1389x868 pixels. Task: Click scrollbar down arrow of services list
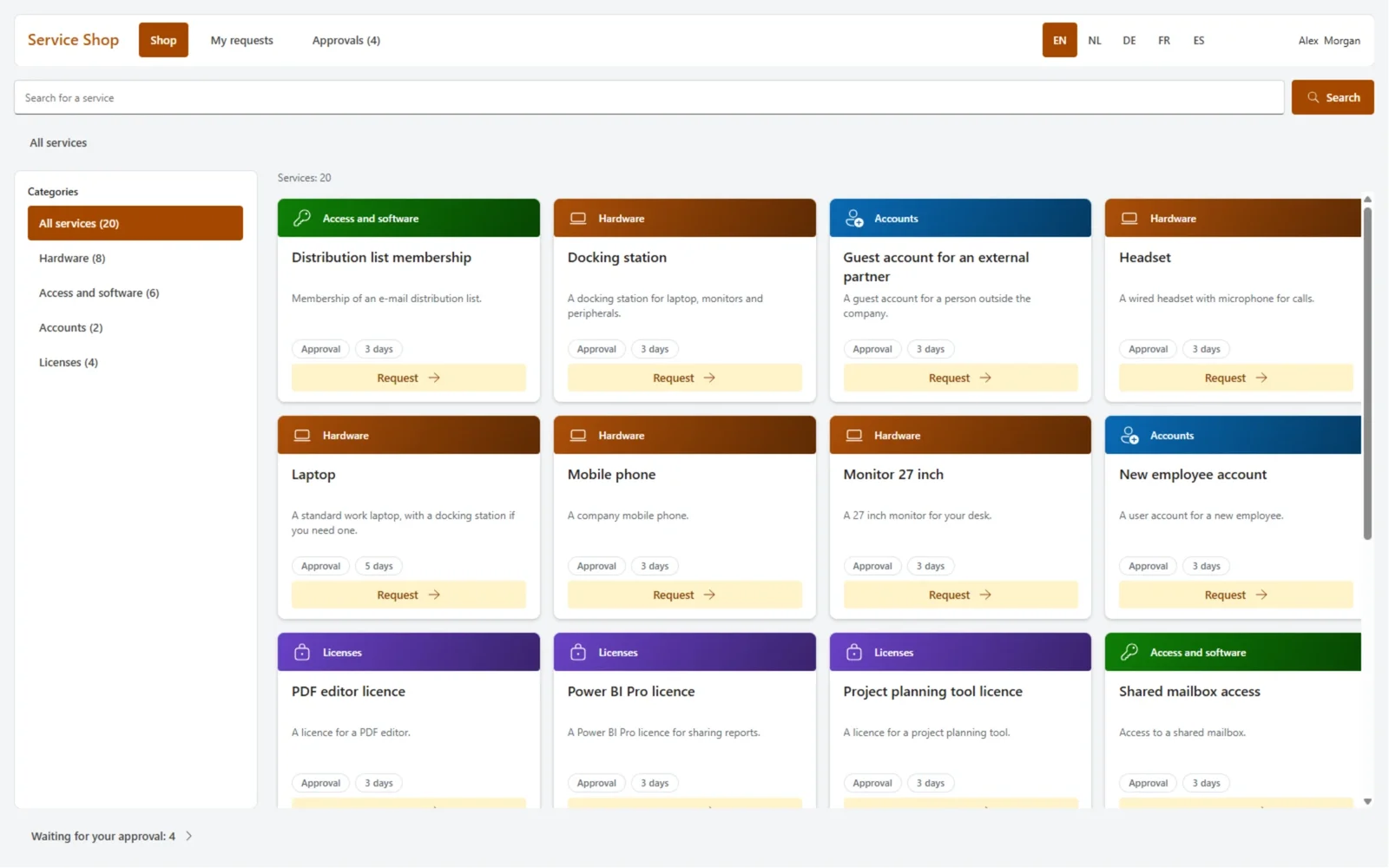click(1367, 802)
